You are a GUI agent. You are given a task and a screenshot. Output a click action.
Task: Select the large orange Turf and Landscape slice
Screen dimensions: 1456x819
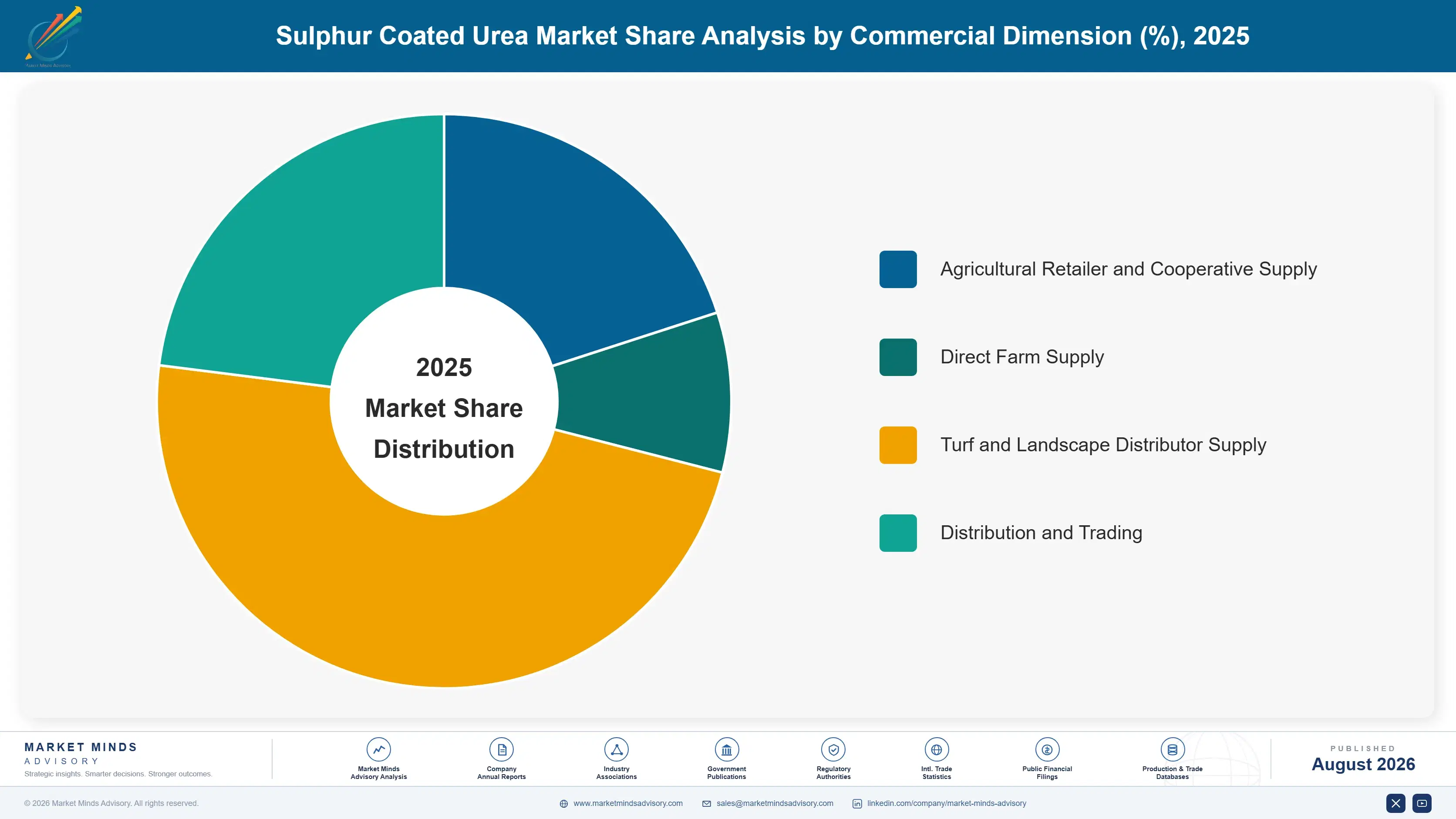tap(418, 599)
